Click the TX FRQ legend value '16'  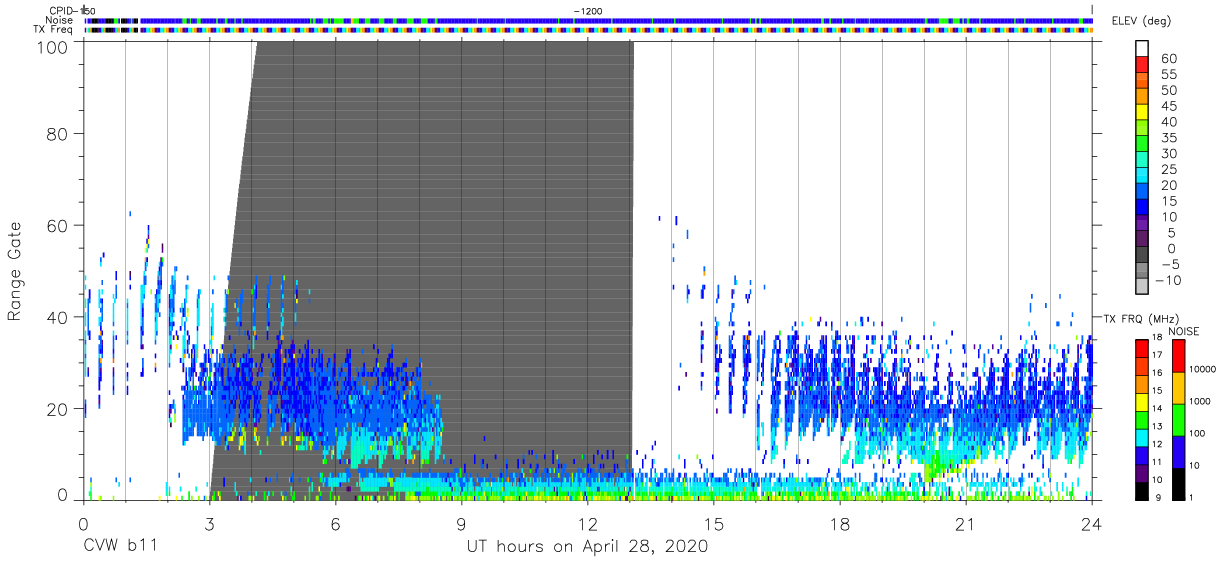(1157, 373)
